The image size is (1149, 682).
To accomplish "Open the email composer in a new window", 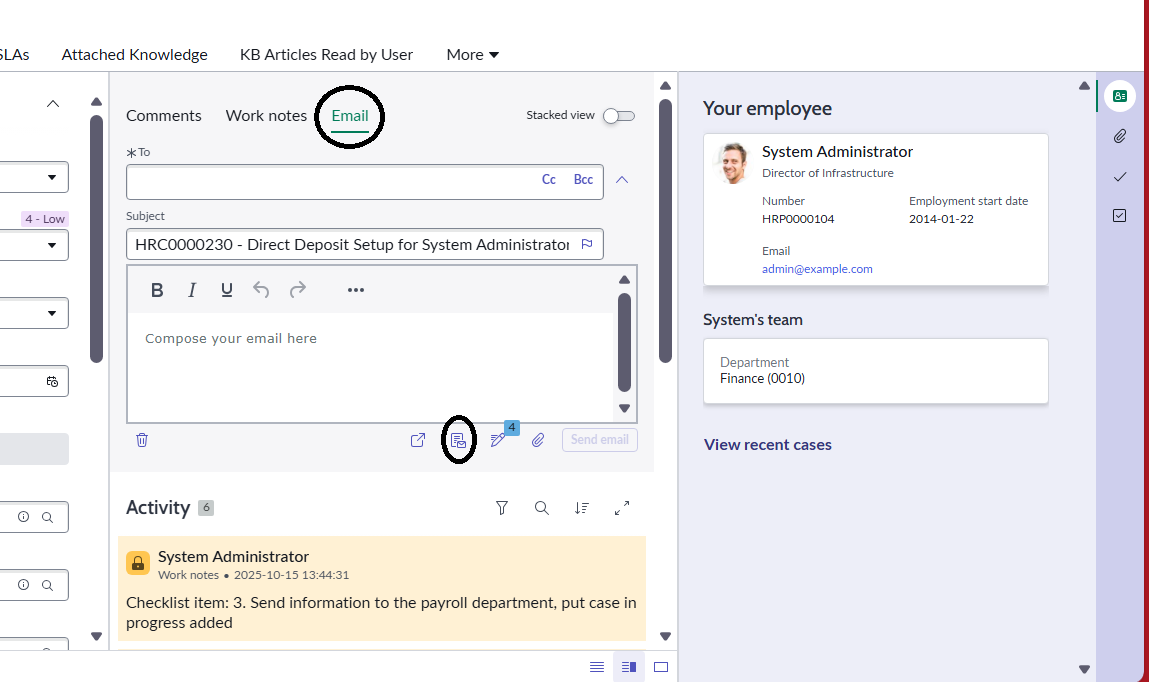I will 418,440.
